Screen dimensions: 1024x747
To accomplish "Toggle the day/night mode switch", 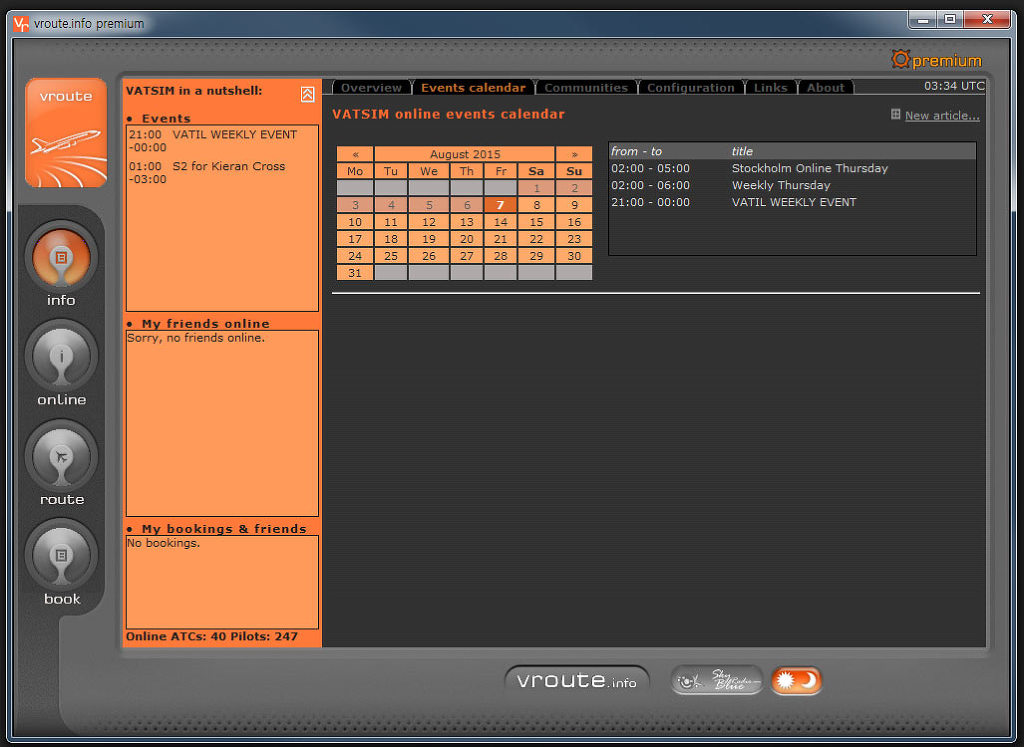I will coord(796,681).
